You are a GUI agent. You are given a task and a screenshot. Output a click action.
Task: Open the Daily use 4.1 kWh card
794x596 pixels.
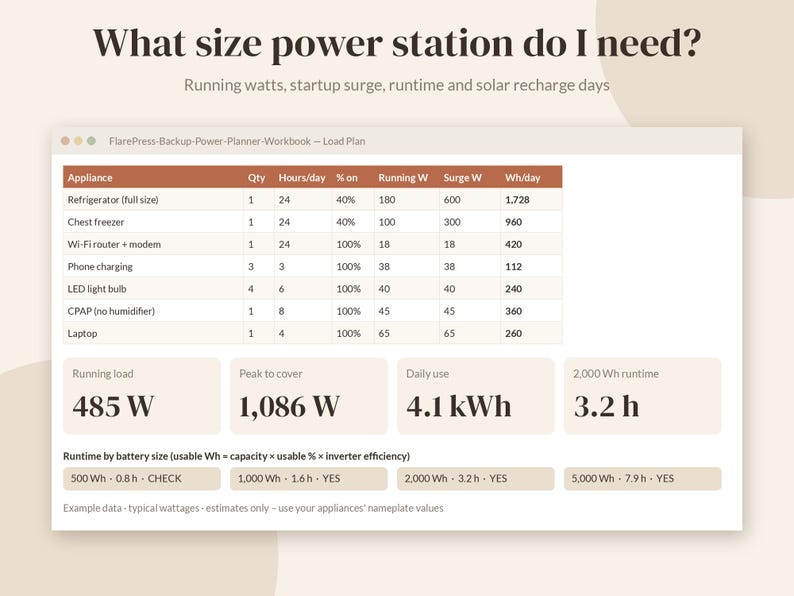pos(475,396)
